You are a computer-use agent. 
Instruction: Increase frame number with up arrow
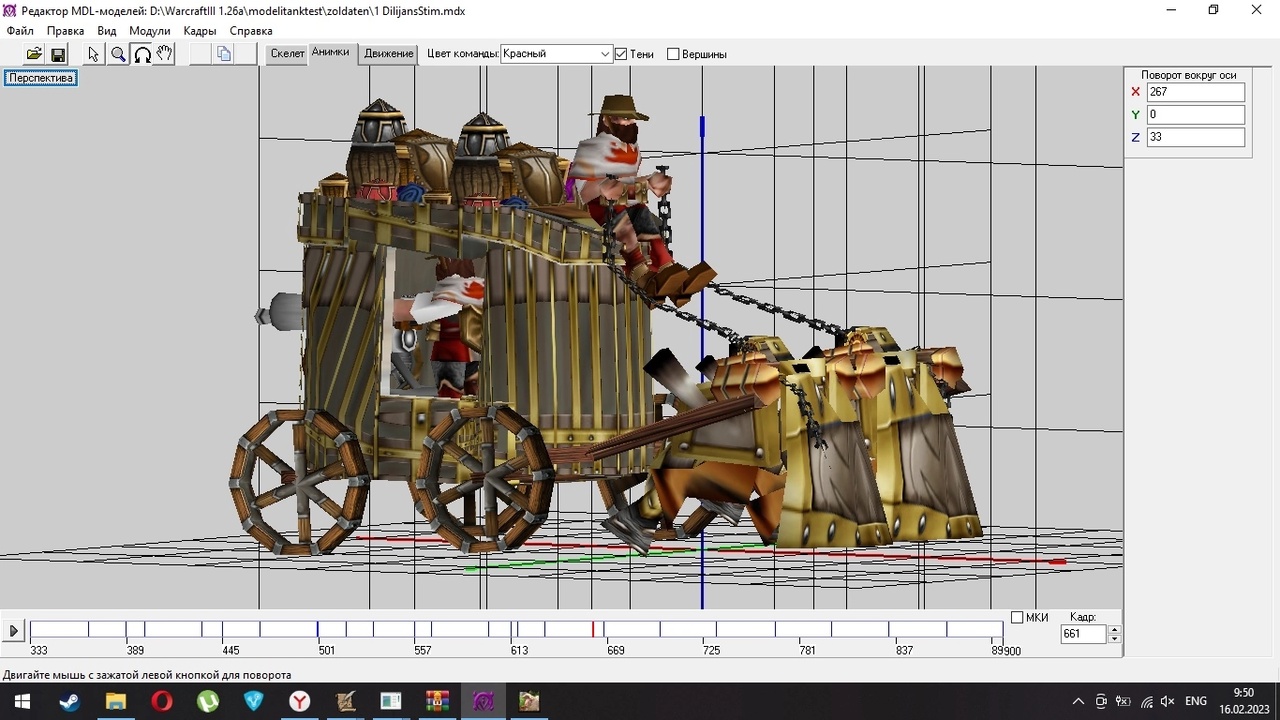[1115, 629]
